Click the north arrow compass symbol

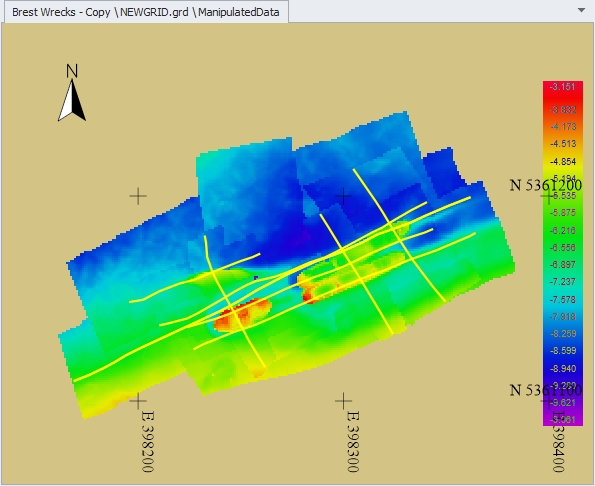72,101
